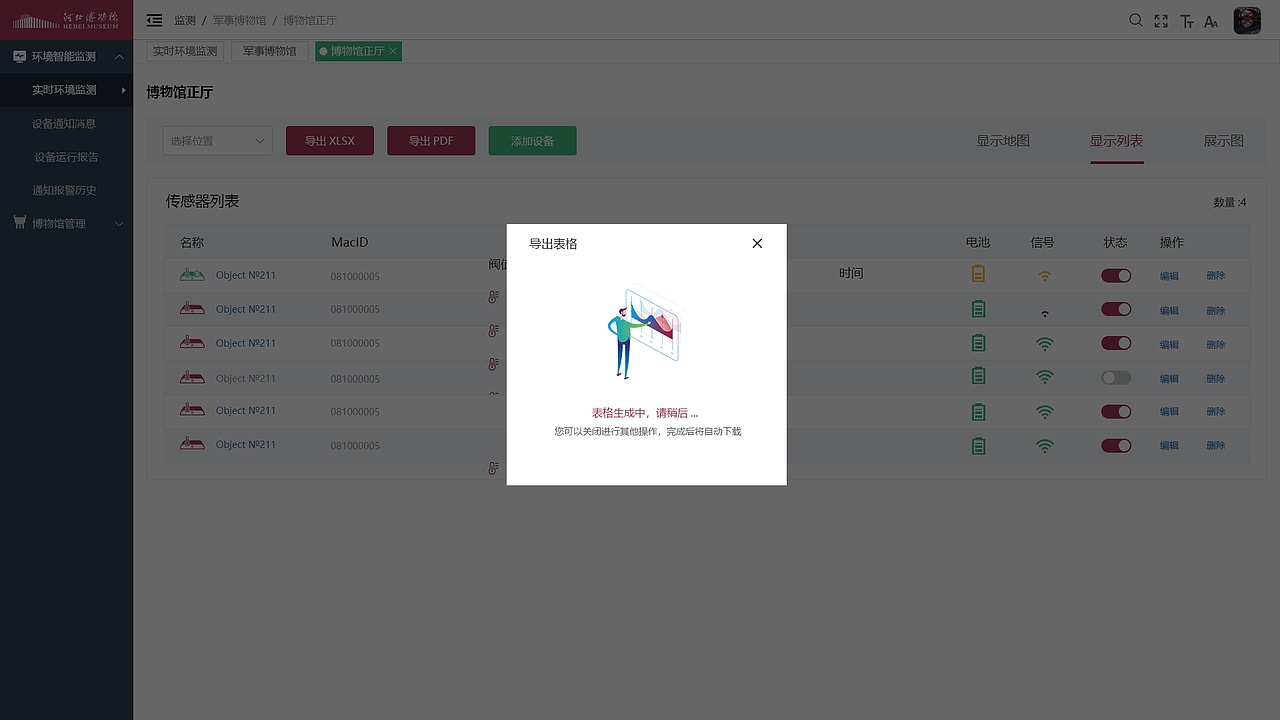
Task: Click the 导出 XLSX export button
Action: (330, 140)
